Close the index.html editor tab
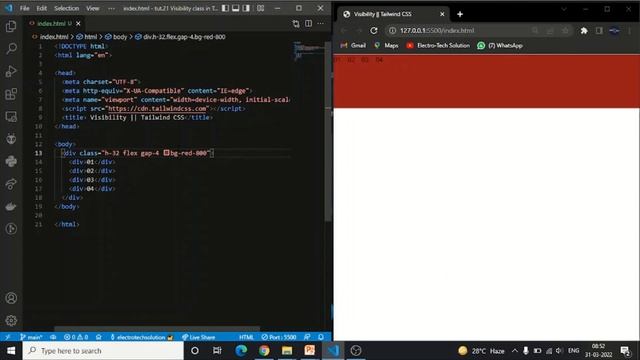The width and height of the screenshot is (640, 360). point(78,24)
